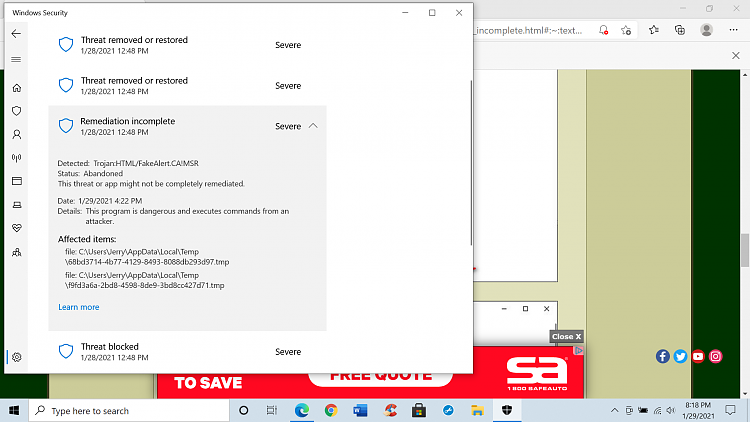Open App & browser control icon

(17, 181)
